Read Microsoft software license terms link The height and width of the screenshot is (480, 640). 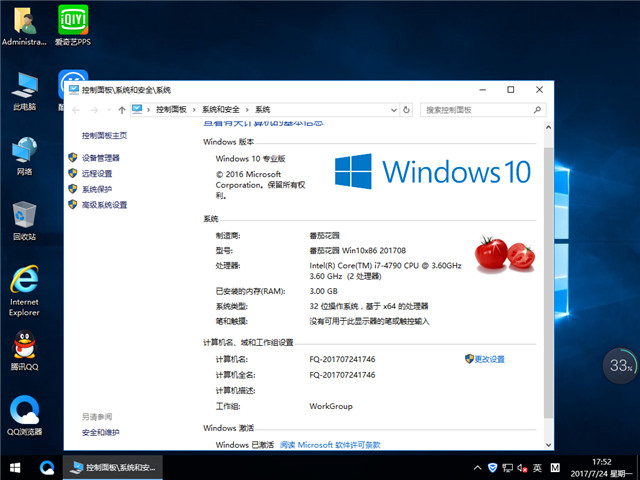tap(330, 444)
